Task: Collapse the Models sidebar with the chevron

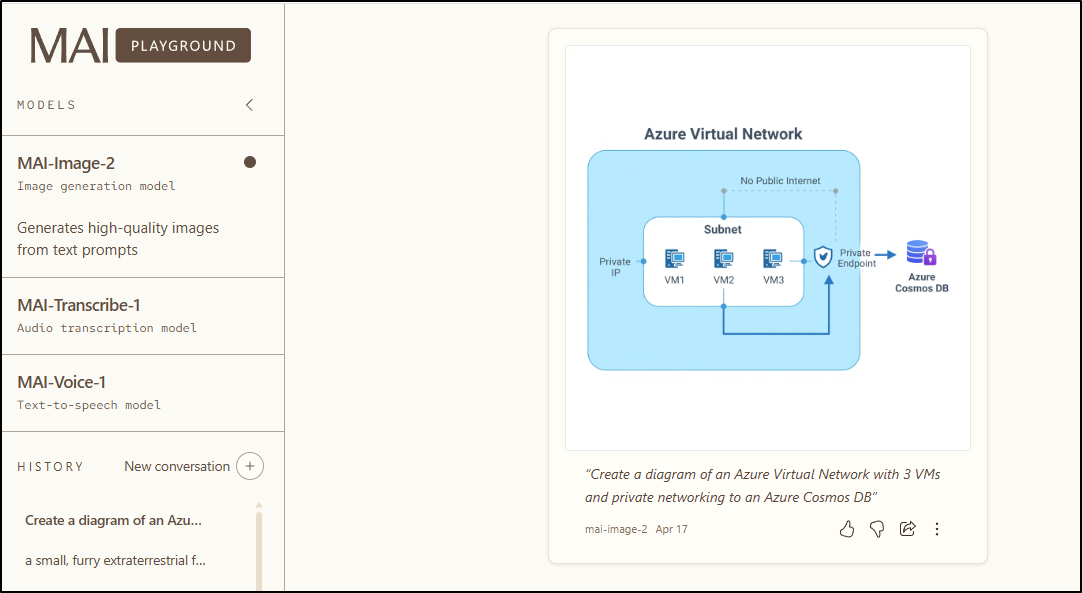Action: pos(250,105)
